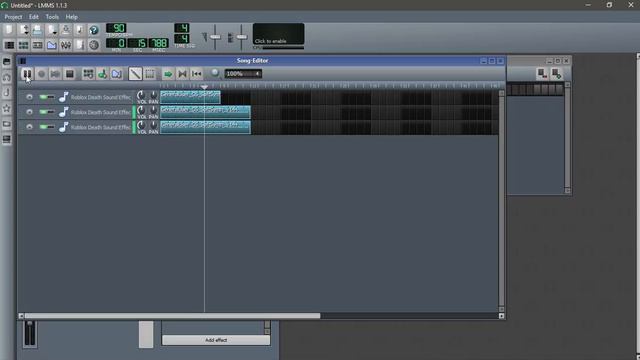The image size is (640, 360).
Task: Add a sample track
Action: pyautogui.click(x=102, y=74)
